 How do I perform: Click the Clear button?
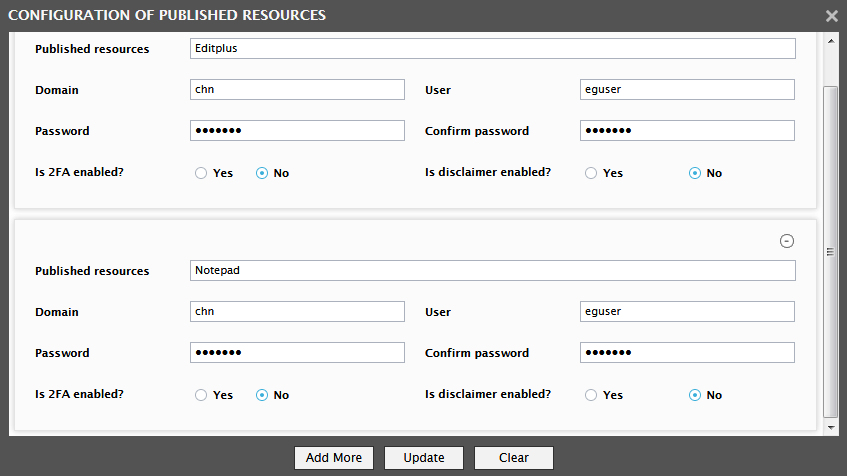[x=514, y=458]
